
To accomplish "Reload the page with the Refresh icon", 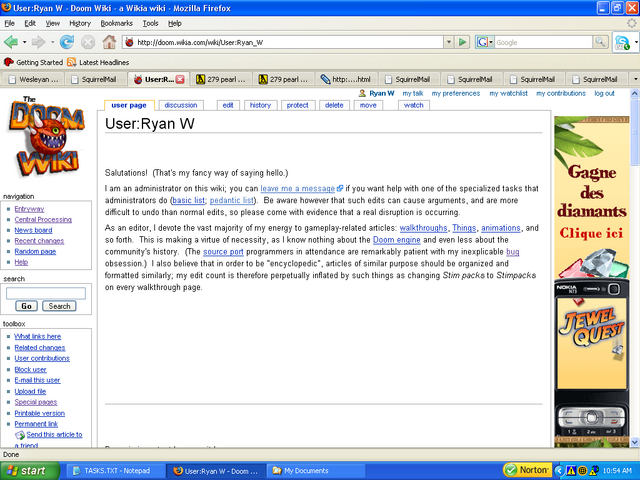I will [67, 42].
